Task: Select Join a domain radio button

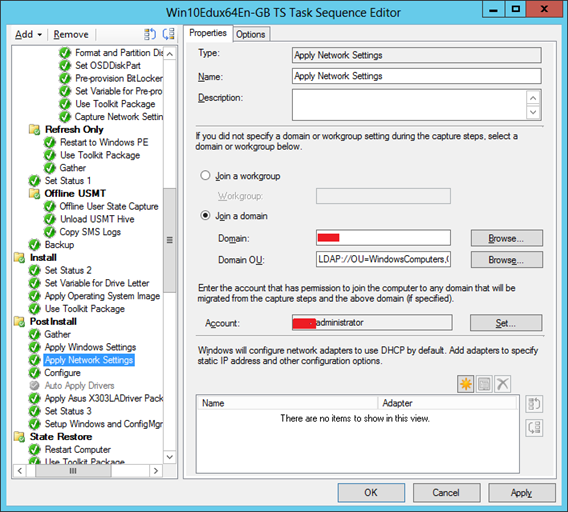Action: (205, 216)
